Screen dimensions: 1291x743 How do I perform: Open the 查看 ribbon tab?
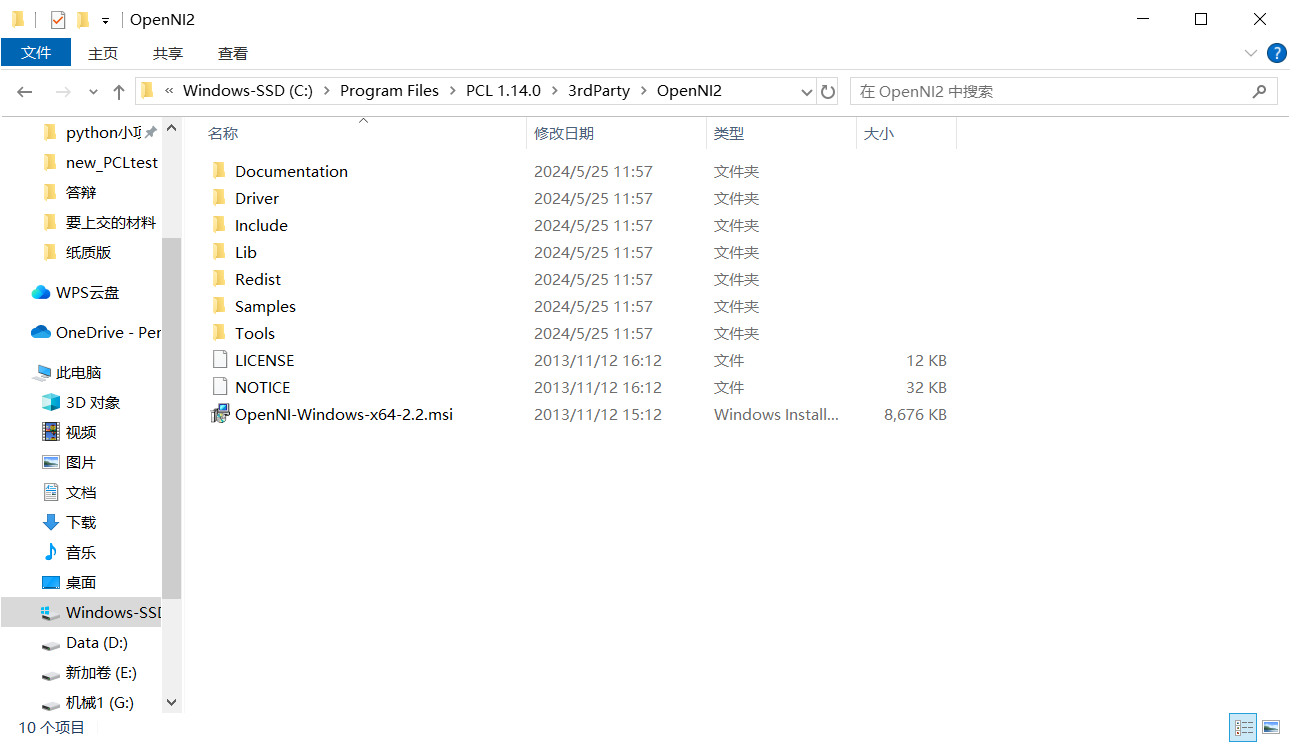(x=233, y=54)
